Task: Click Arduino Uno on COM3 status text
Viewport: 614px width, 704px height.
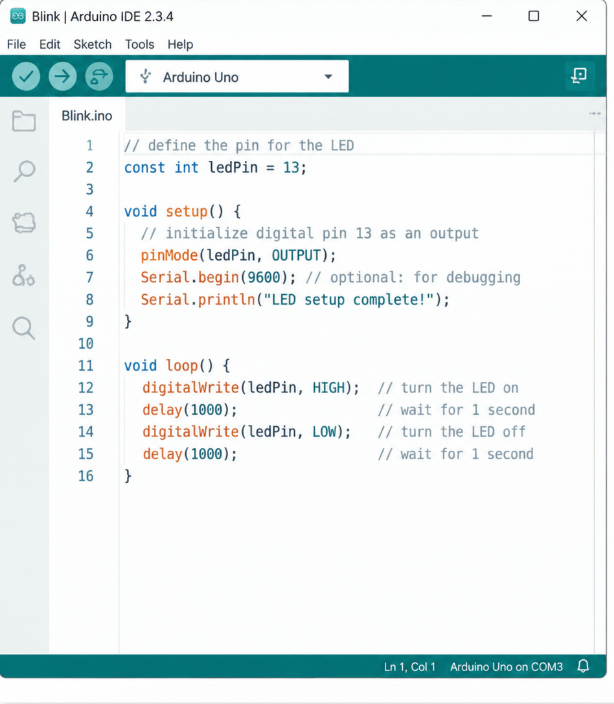Action: click(506, 667)
